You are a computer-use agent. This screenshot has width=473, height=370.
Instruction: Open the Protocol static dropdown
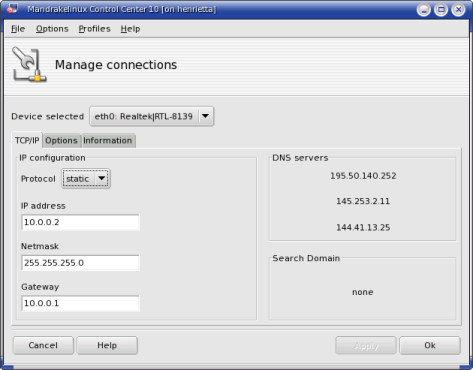click(86, 179)
